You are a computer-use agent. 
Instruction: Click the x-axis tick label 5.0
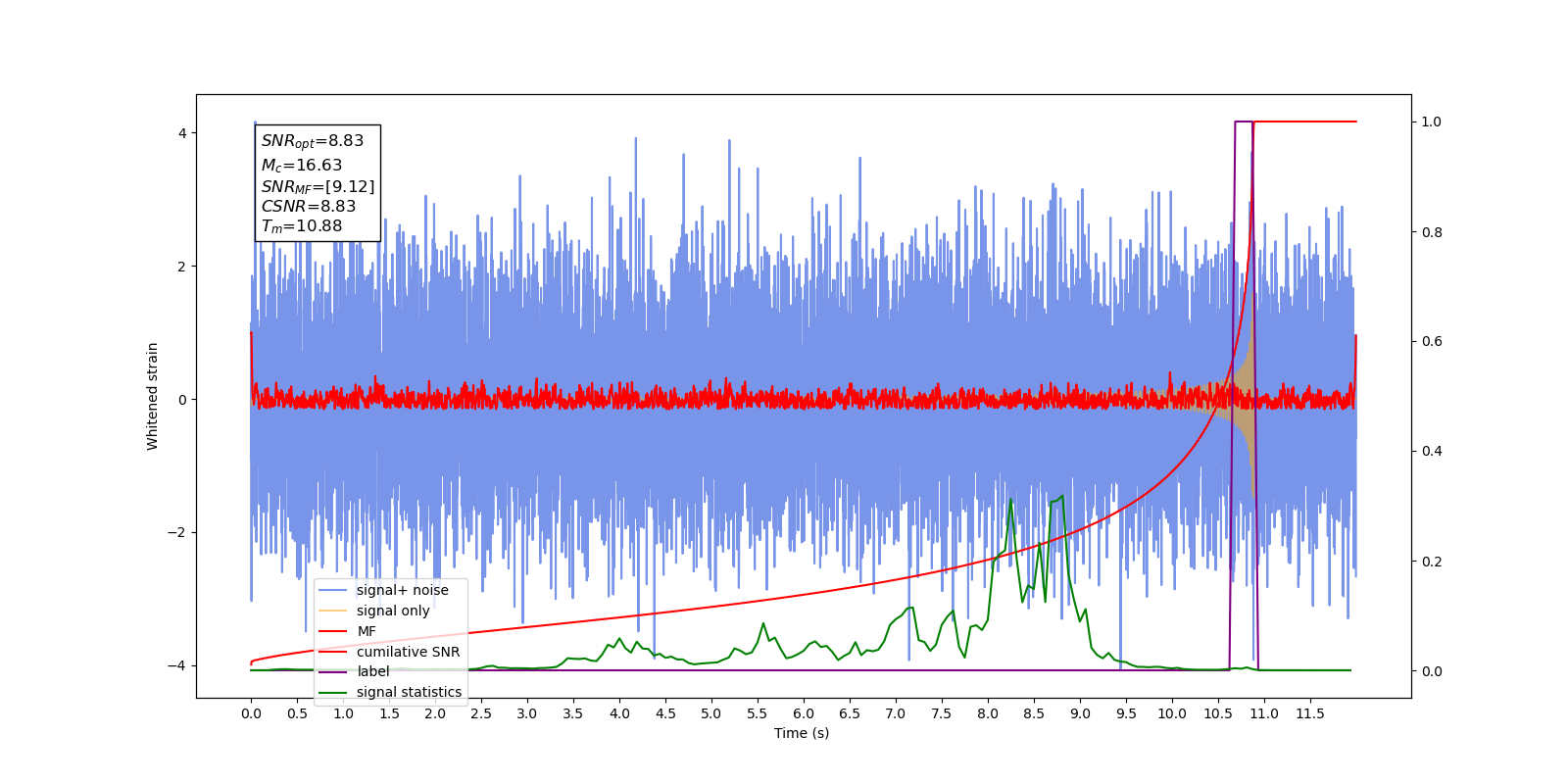click(711, 713)
